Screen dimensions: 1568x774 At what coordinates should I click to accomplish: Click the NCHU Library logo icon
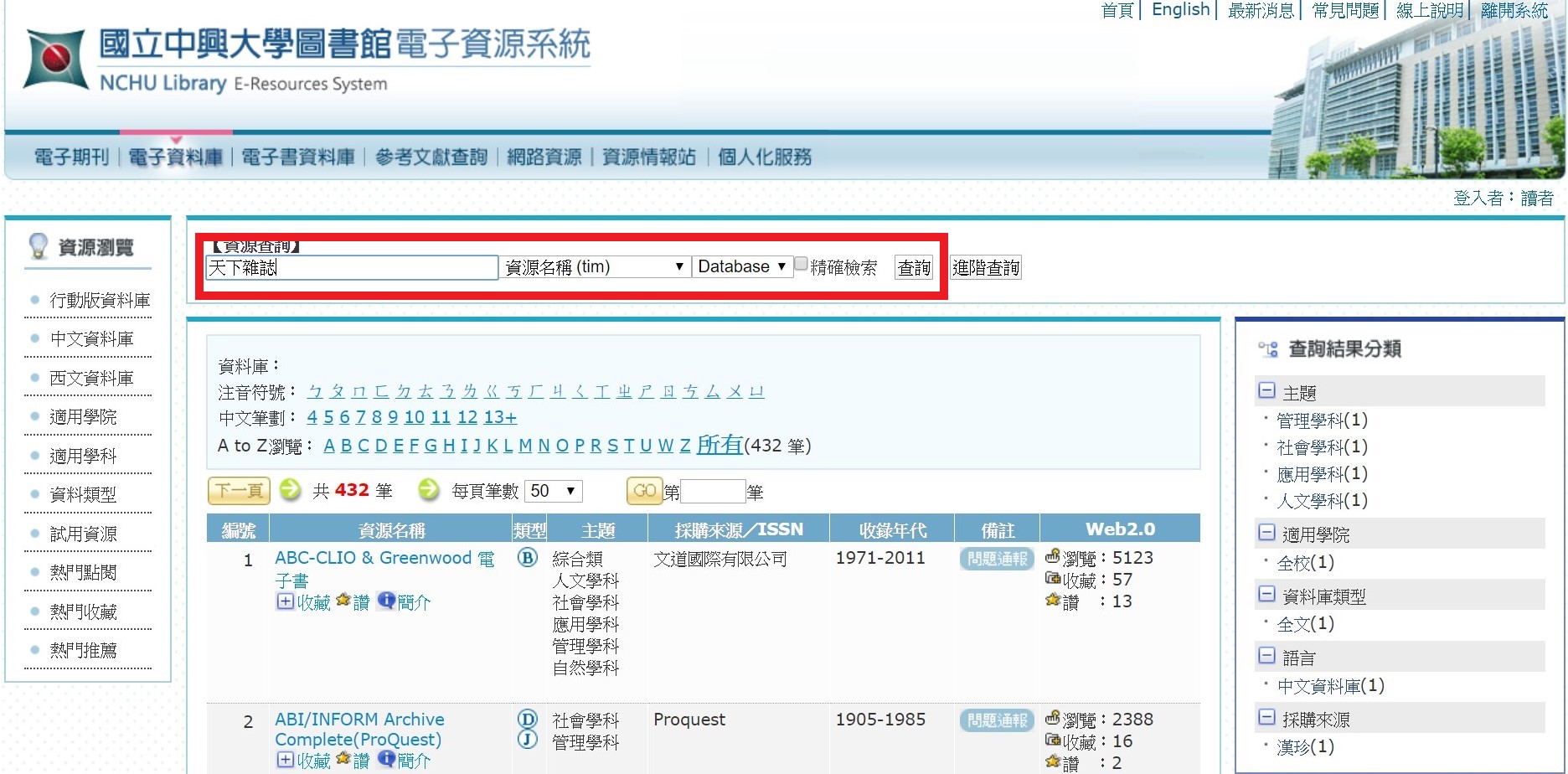(55, 59)
